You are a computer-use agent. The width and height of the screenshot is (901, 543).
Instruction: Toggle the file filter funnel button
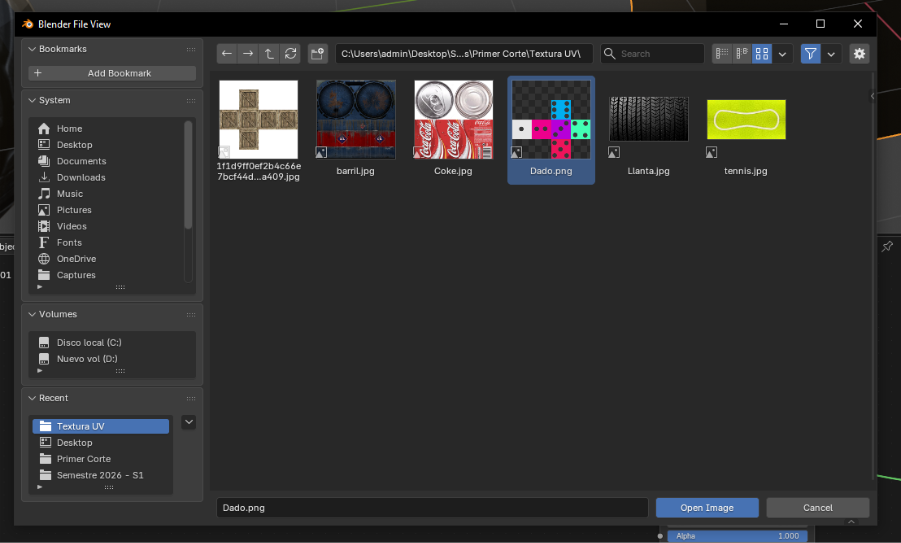[810, 54]
